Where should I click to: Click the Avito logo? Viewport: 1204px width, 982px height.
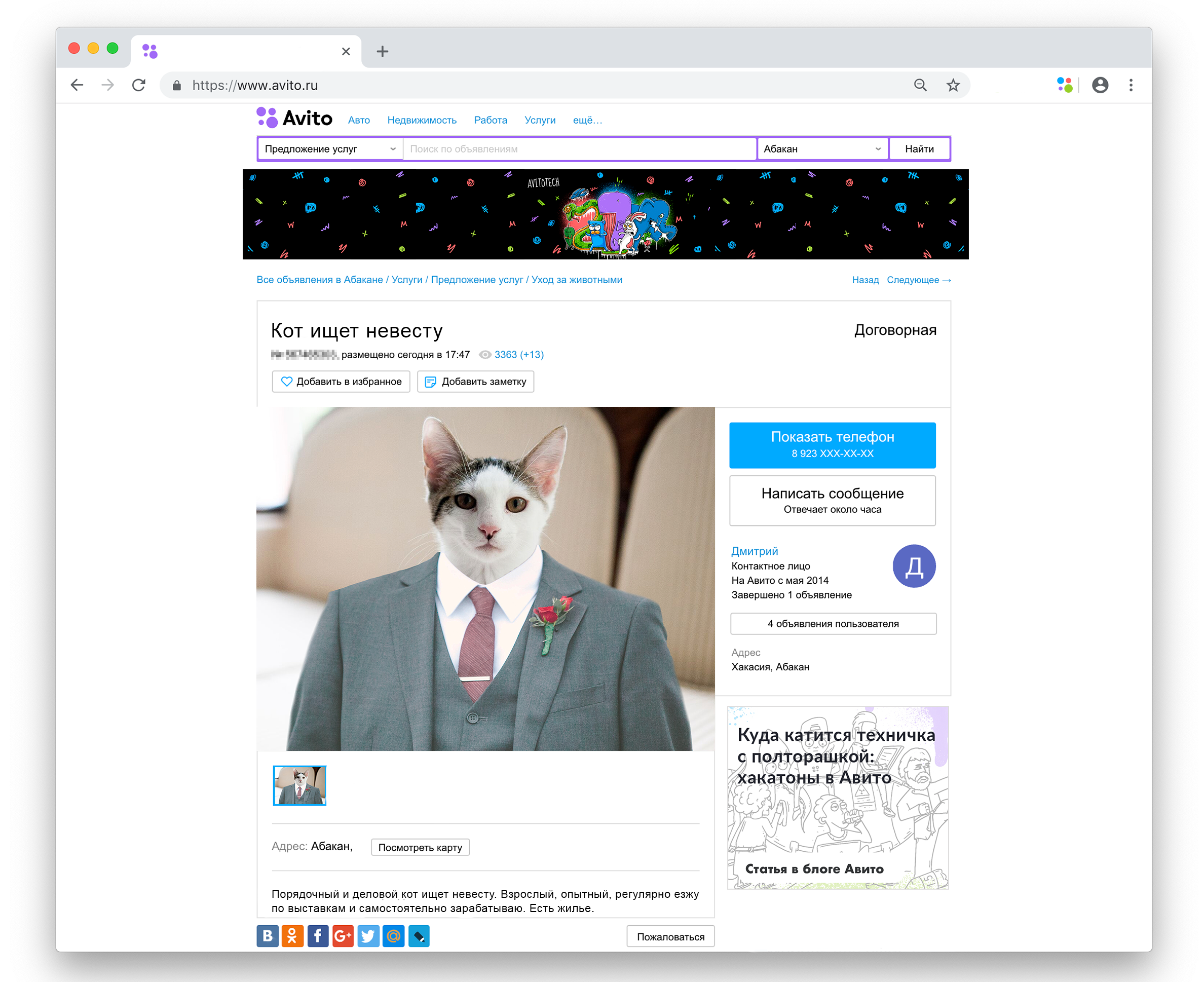coord(295,118)
